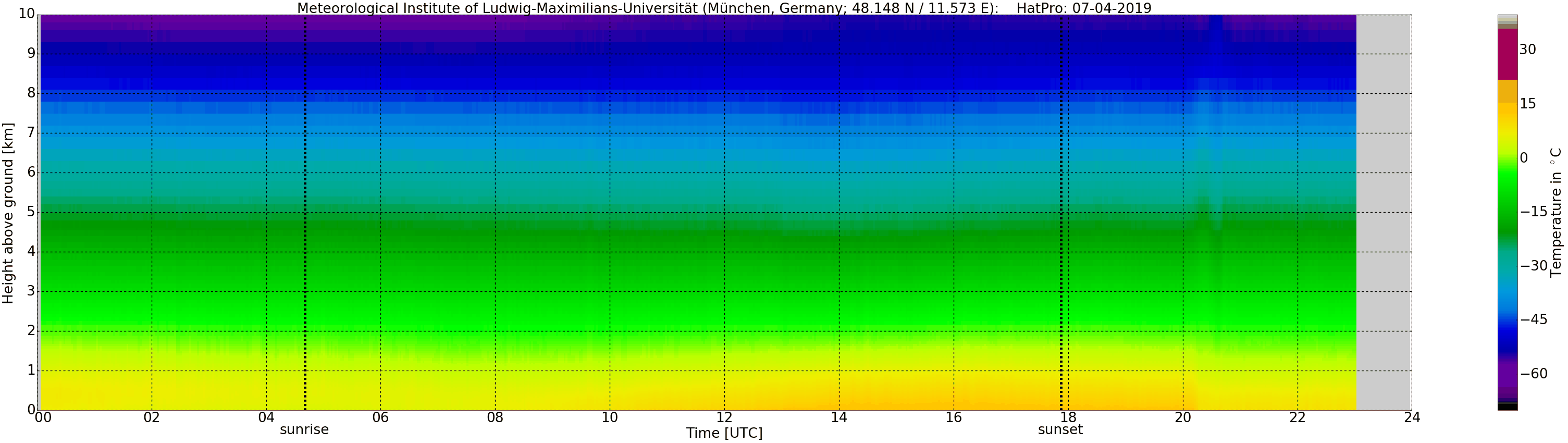Pick the orange band near 15 on the colorbar
This screenshot has width=1568, height=443.
(1507, 91)
